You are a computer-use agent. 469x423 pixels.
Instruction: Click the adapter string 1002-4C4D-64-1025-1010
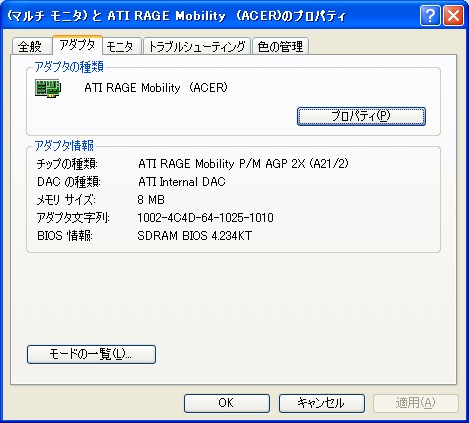pyautogui.click(x=205, y=218)
